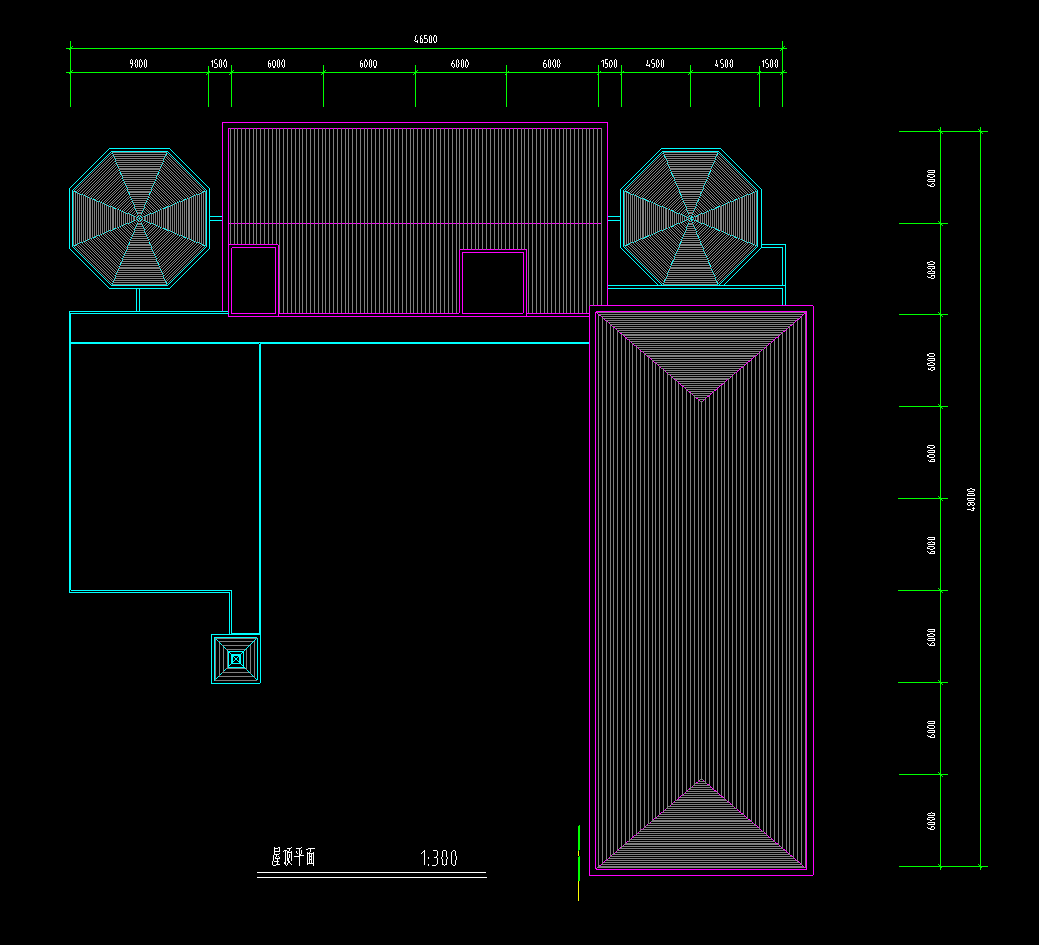Select the horizontal ridge line of top roof
This screenshot has height=945, width=1039.
click(x=417, y=223)
